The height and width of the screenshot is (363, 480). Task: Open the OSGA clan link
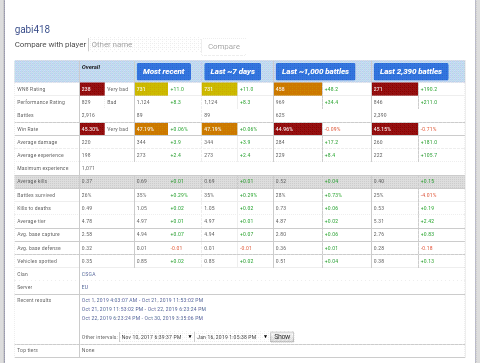click(89, 274)
